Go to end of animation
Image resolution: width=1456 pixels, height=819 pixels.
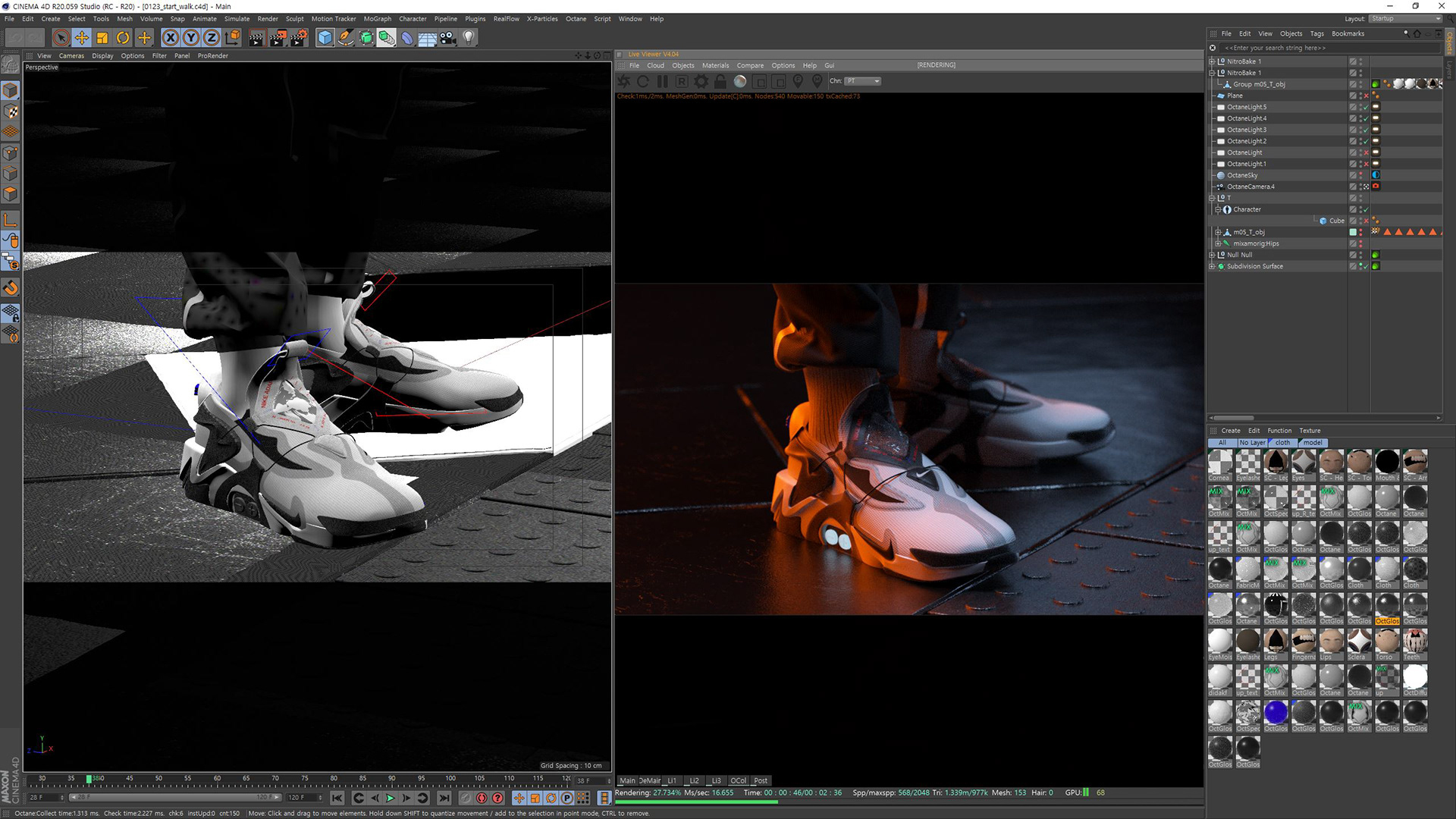coord(444,798)
